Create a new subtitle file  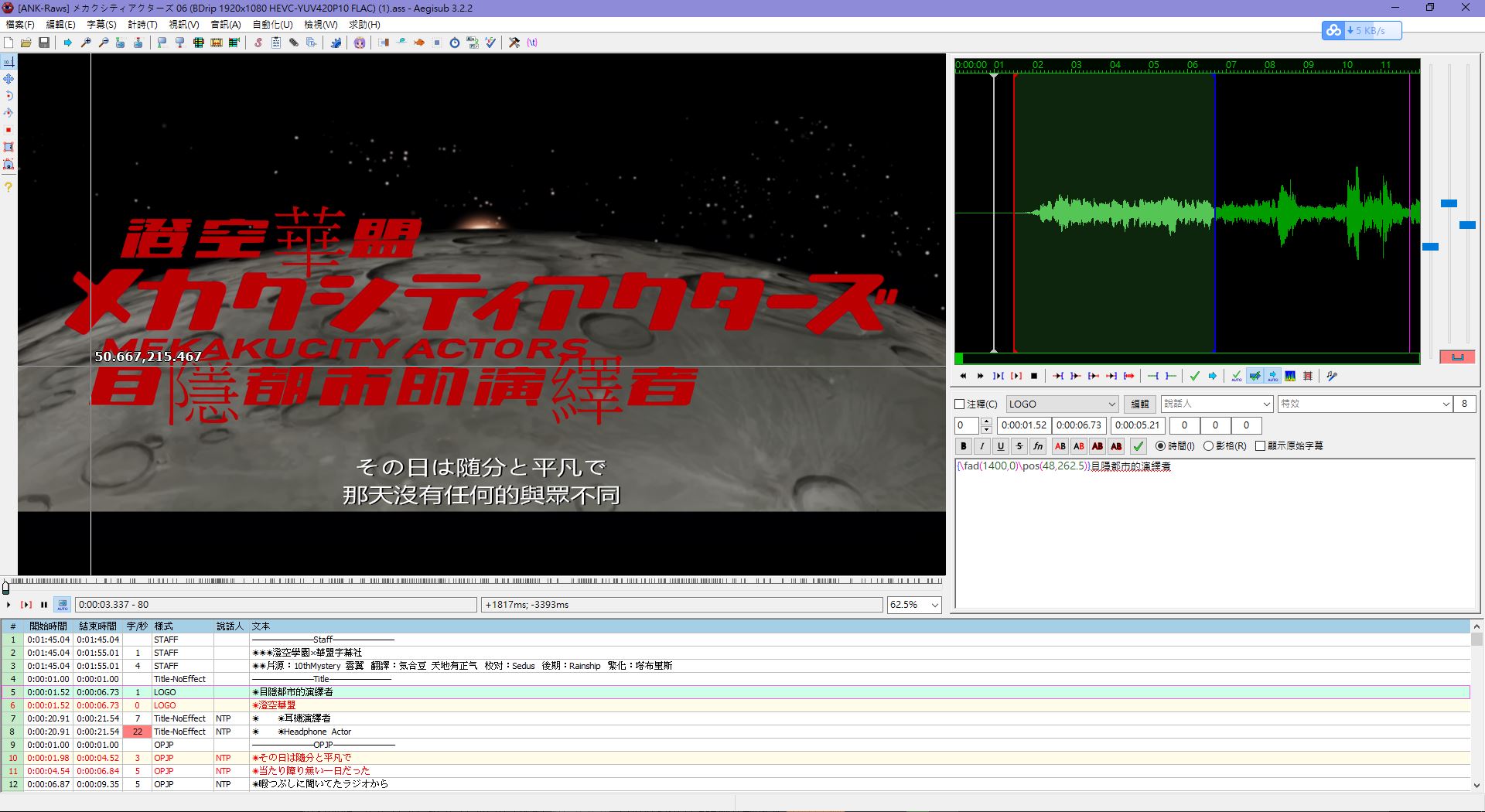coord(9,43)
